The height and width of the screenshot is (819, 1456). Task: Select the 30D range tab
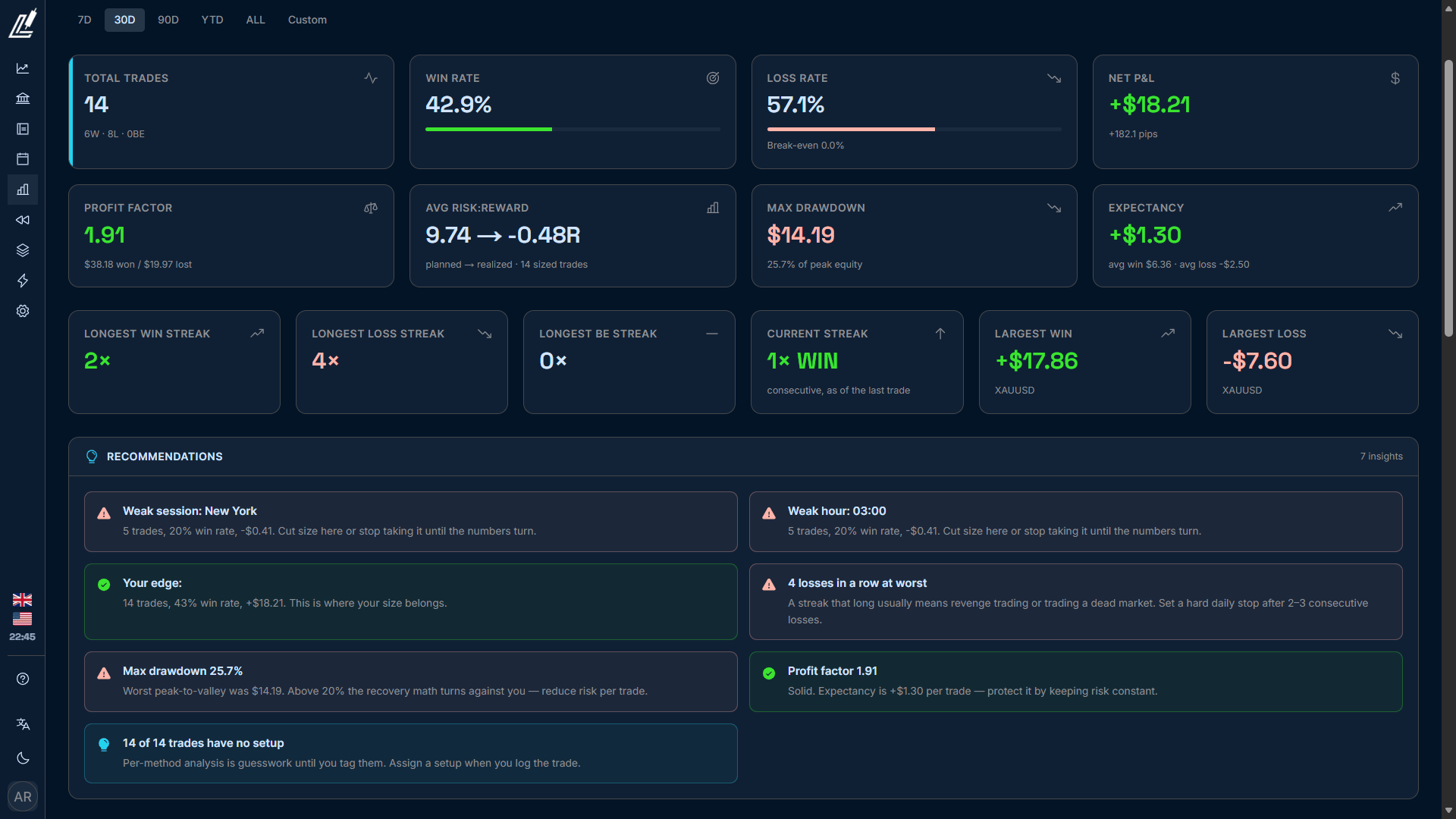click(124, 20)
